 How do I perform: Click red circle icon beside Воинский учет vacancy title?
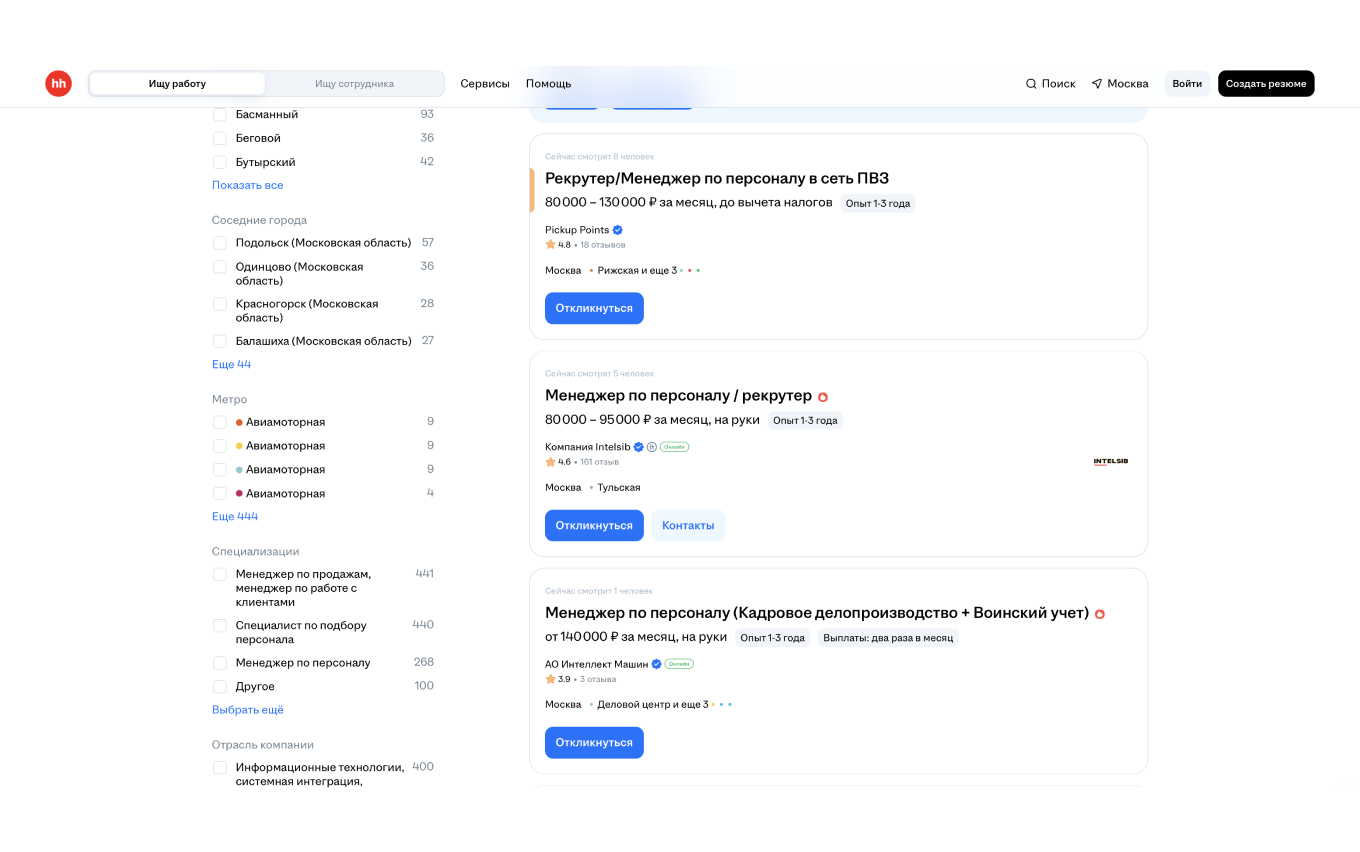tap(1100, 614)
